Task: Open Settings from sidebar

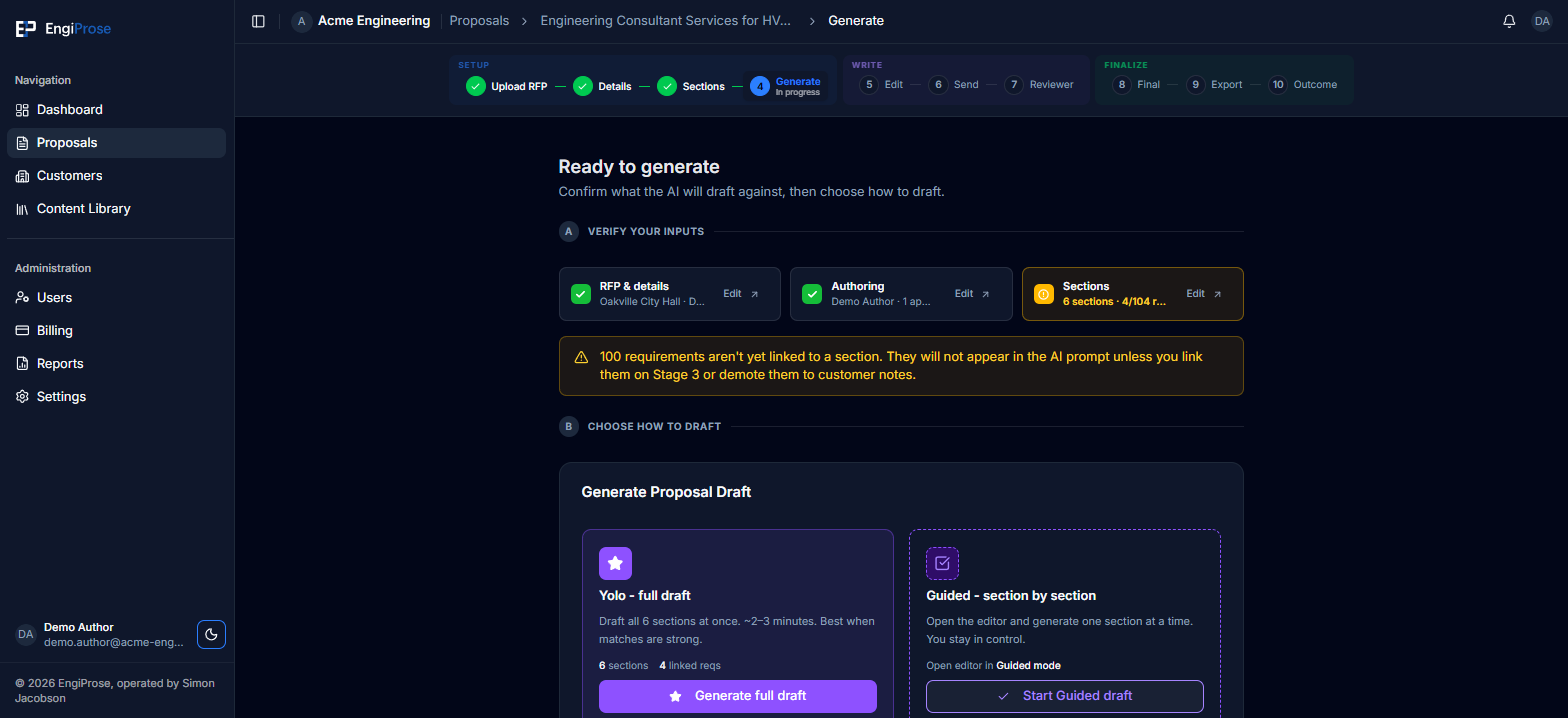Action: (x=116, y=397)
